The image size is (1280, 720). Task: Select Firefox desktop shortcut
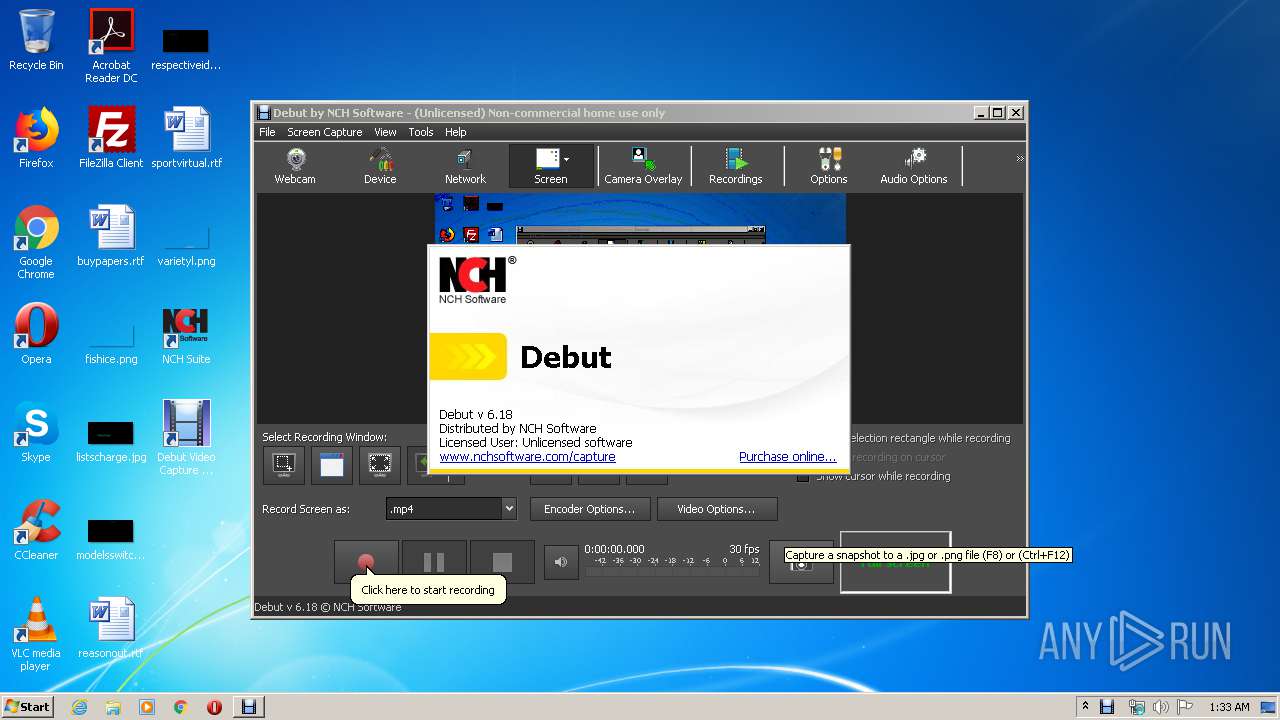coord(36,138)
